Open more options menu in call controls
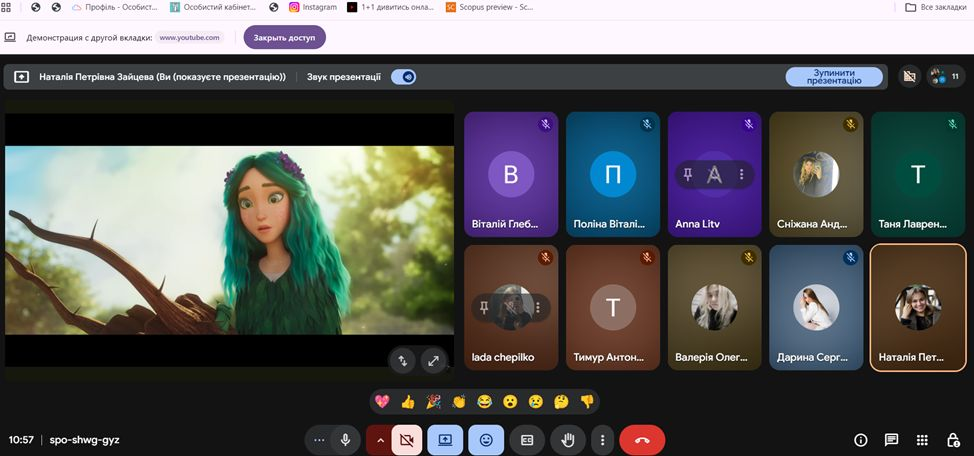This screenshot has height=456, width=974. click(603, 440)
